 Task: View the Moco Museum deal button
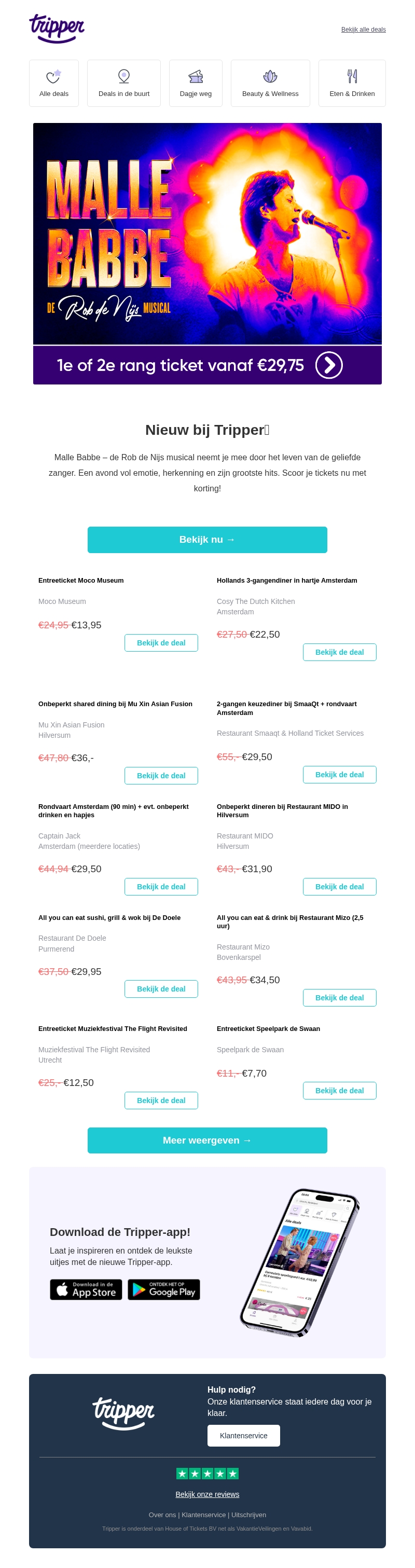coord(161,643)
